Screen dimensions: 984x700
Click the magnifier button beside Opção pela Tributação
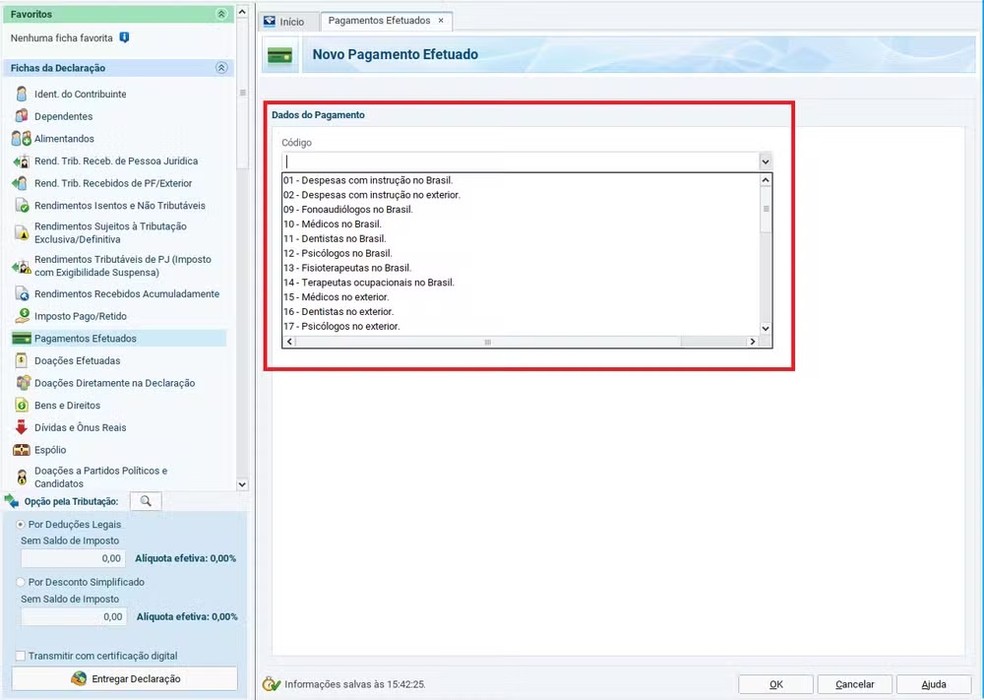pyautogui.click(x=145, y=501)
